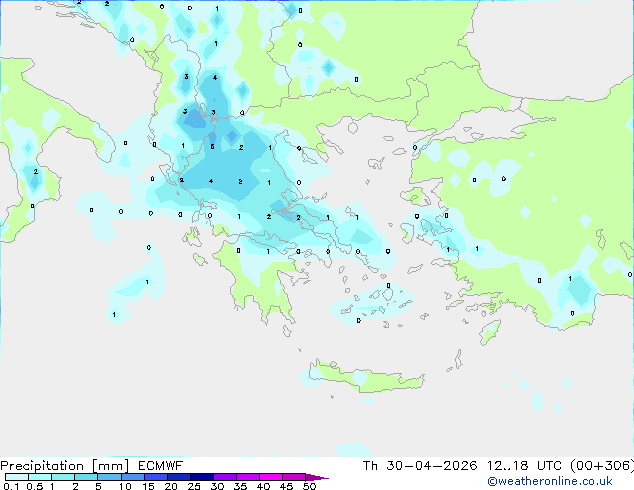Click the legend label '0.5'

[34, 486]
